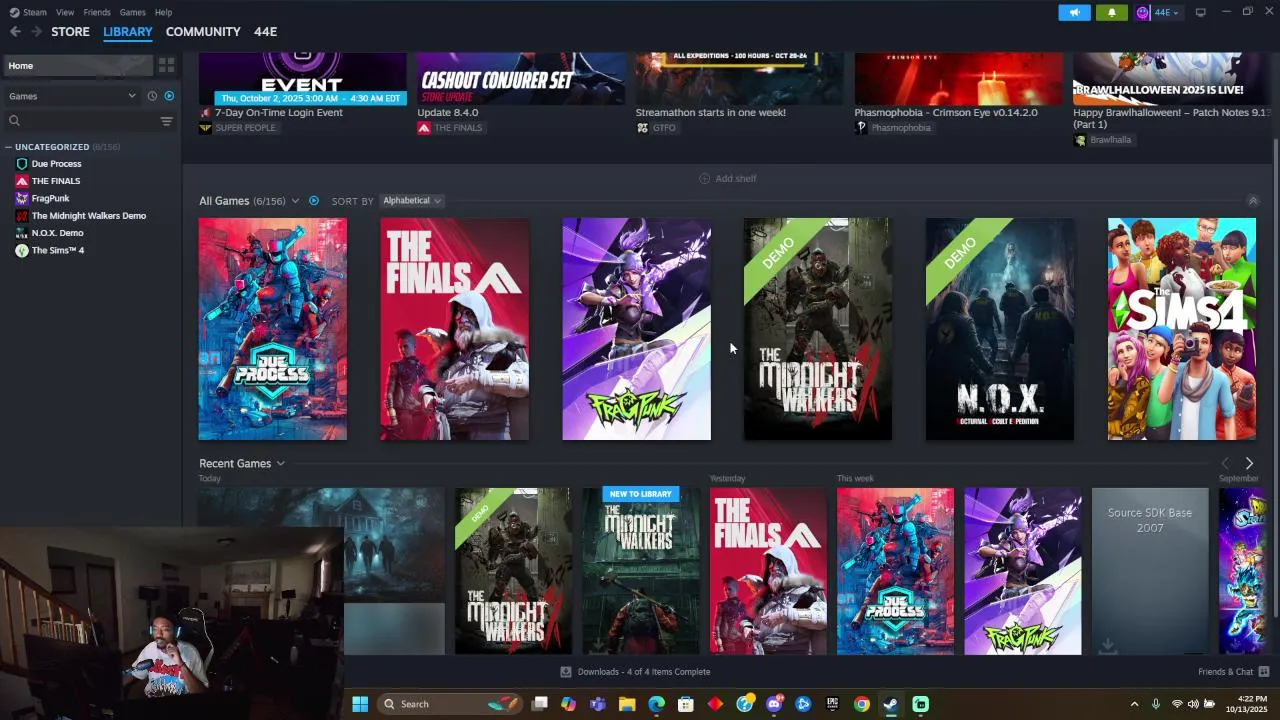Open New To Library Midnight Walkers tile
Viewport: 1280px width, 720px height.
(x=641, y=571)
